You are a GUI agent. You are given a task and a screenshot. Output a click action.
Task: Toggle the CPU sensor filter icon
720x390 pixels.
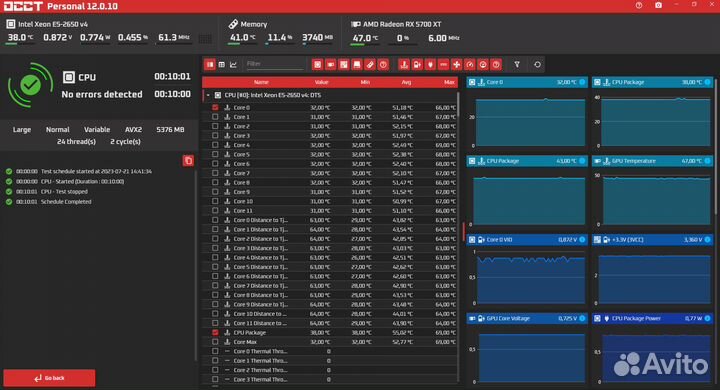point(317,65)
